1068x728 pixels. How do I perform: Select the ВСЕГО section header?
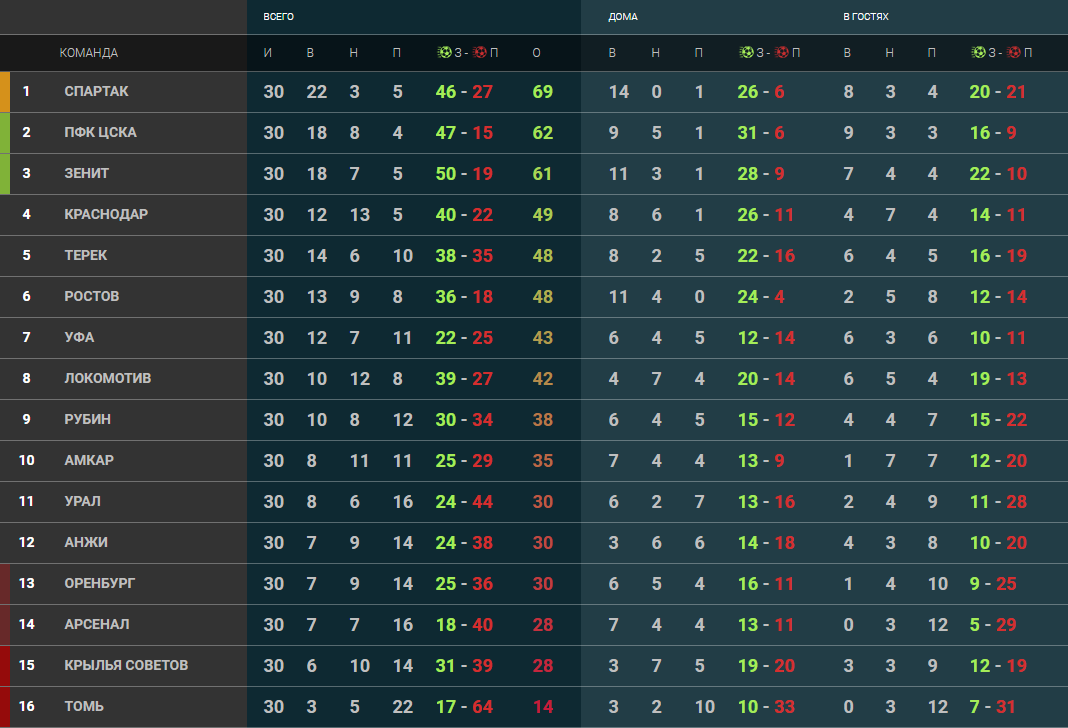(278, 17)
